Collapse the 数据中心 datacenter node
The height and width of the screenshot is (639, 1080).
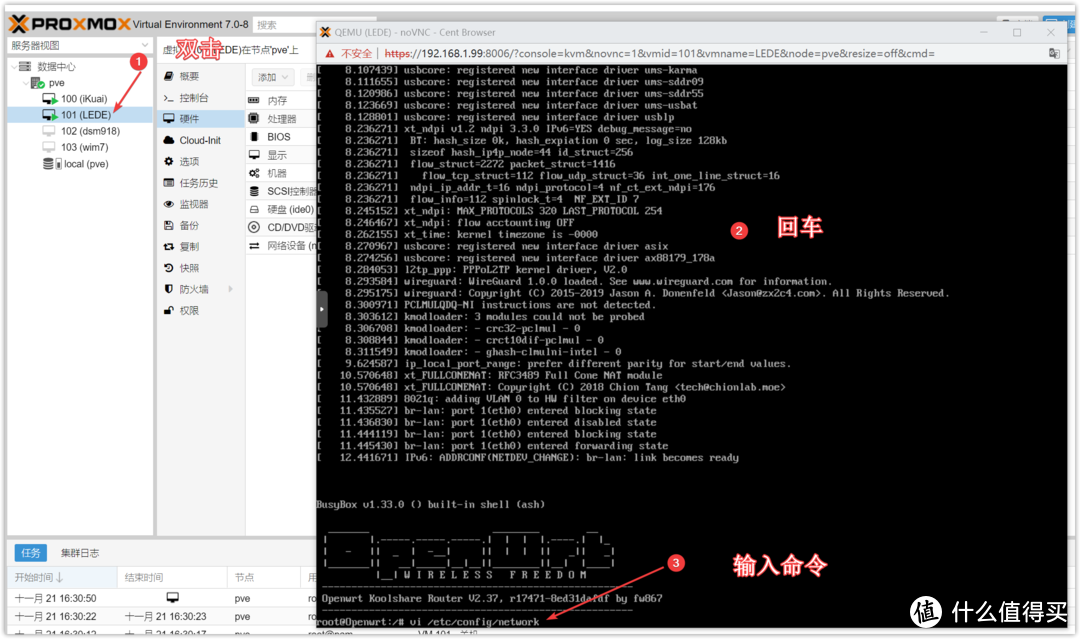pyautogui.click(x=14, y=67)
